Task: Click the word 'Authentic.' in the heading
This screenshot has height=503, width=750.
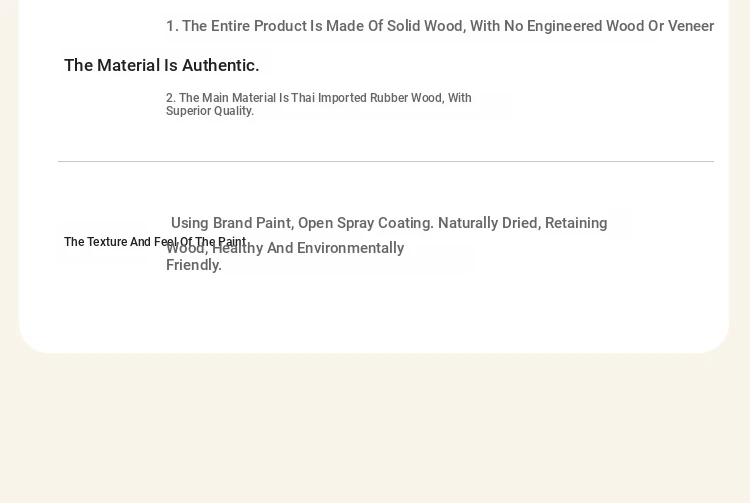Action: [x=221, y=66]
